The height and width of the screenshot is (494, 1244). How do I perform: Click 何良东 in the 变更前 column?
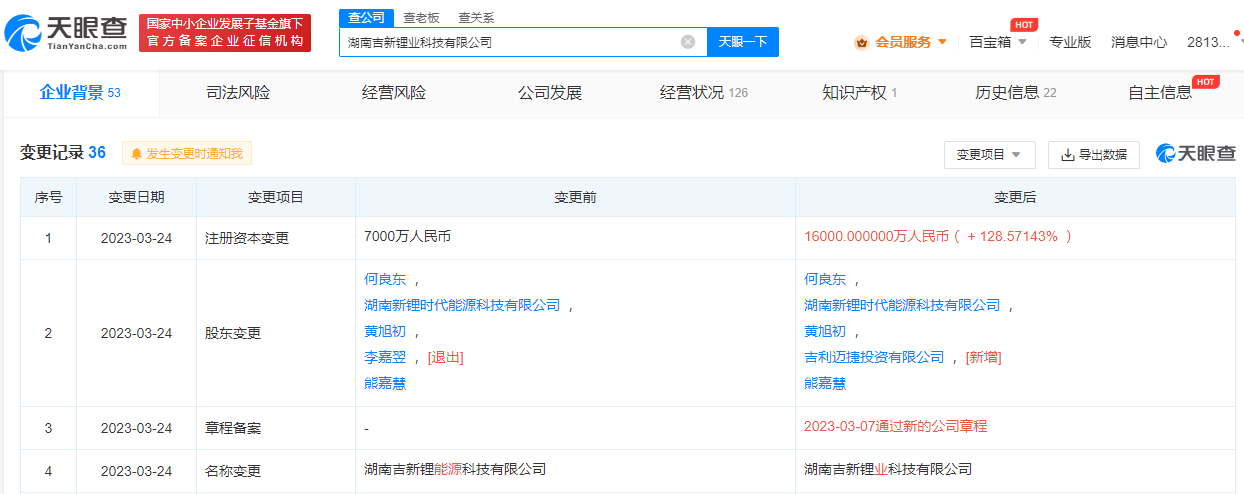[384, 280]
